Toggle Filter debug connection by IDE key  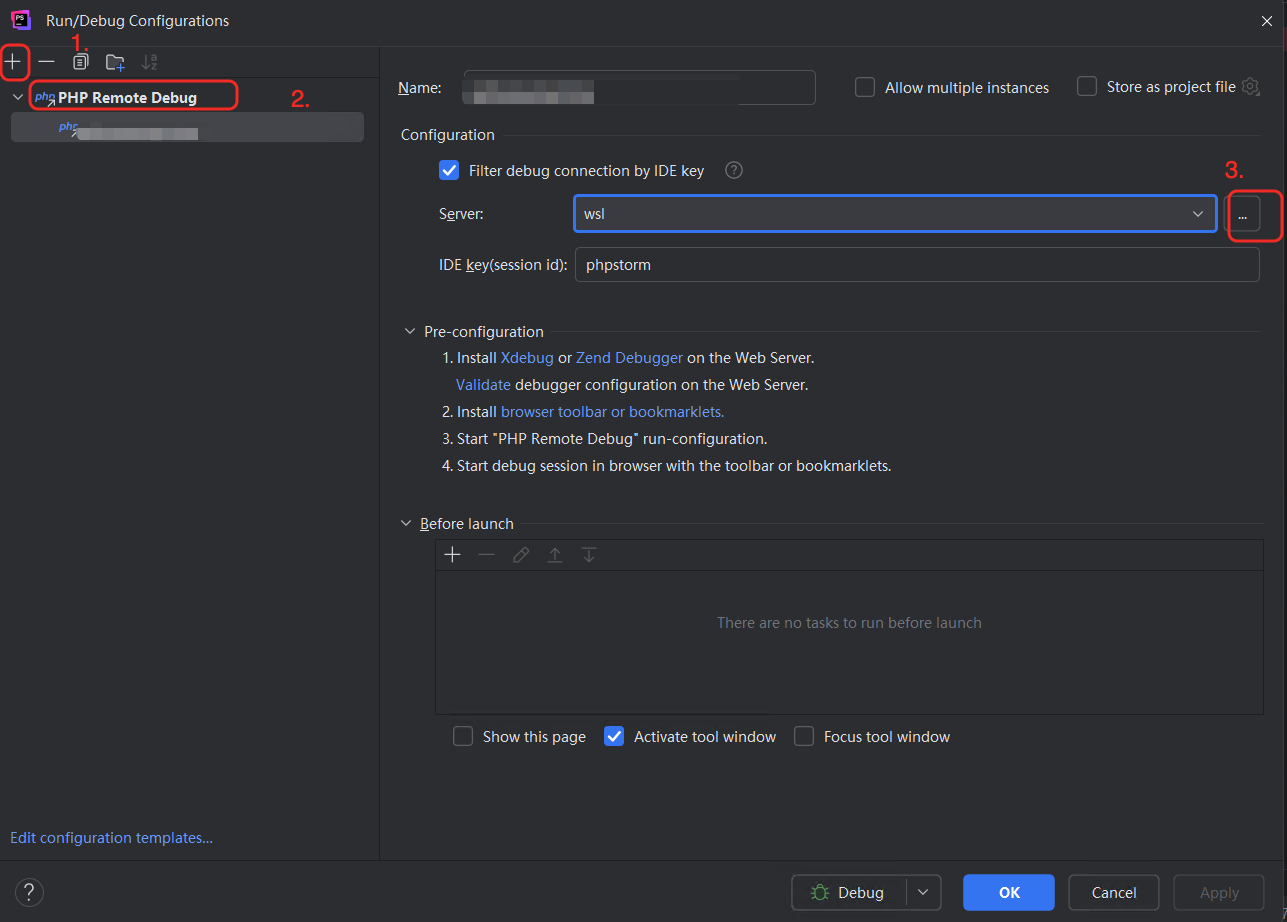[x=449, y=170]
